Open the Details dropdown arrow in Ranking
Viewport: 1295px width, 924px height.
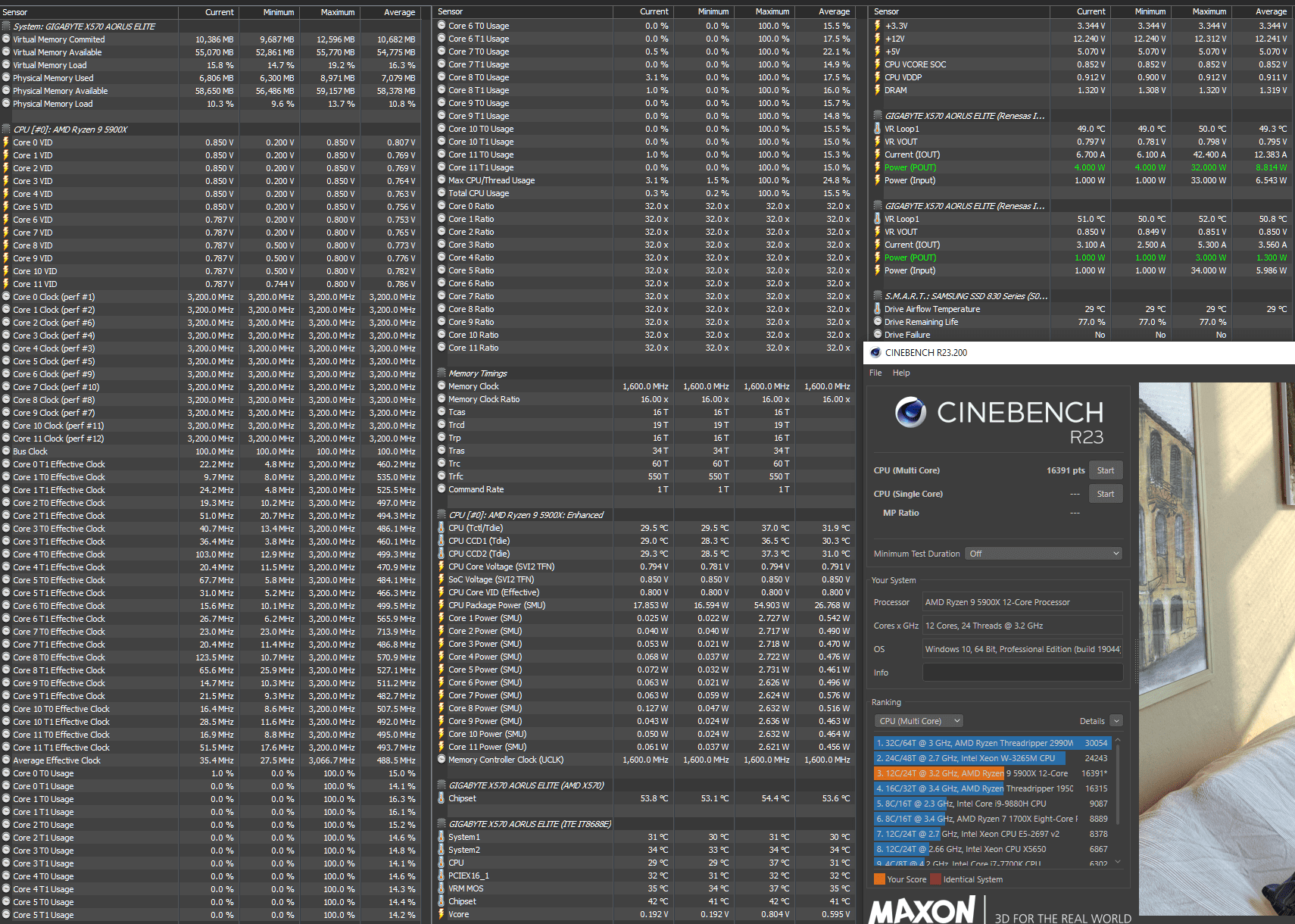1116,721
